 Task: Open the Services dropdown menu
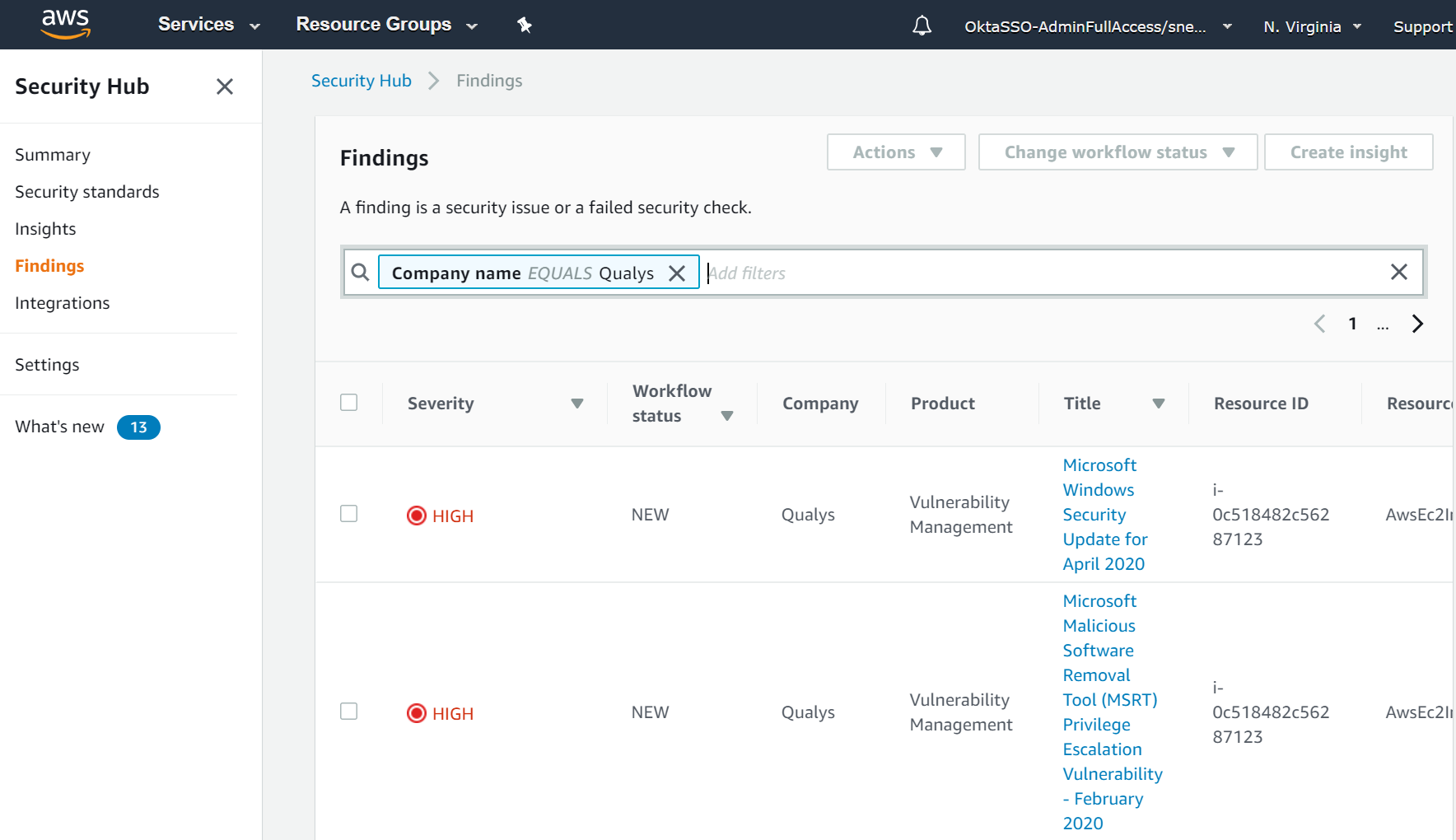click(x=209, y=25)
